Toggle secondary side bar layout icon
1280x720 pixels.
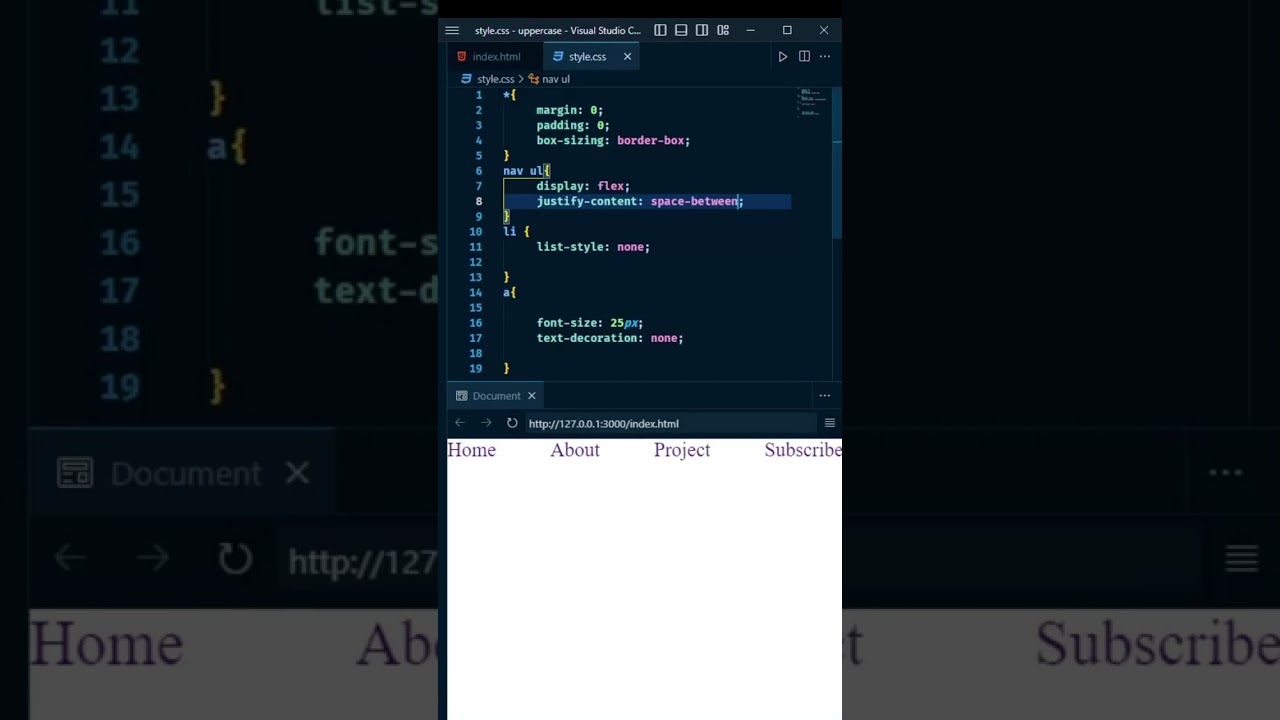pos(702,30)
